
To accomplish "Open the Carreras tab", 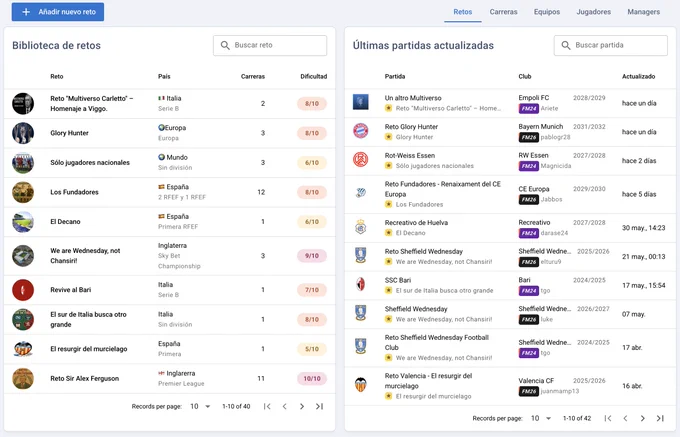I will tap(503, 12).
